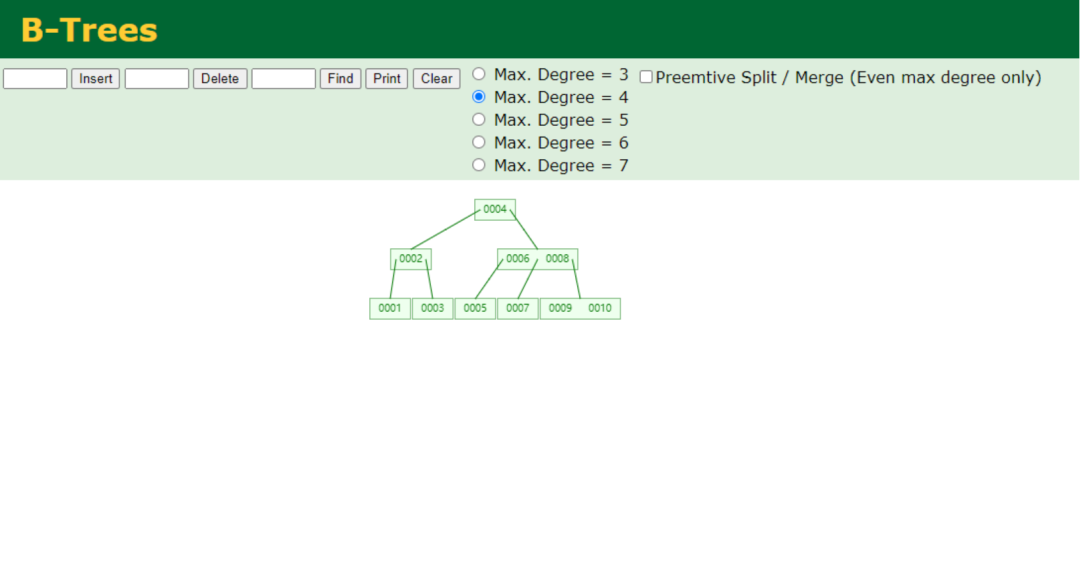Click leaf node key 0009
The height and width of the screenshot is (566, 1080).
click(560, 308)
